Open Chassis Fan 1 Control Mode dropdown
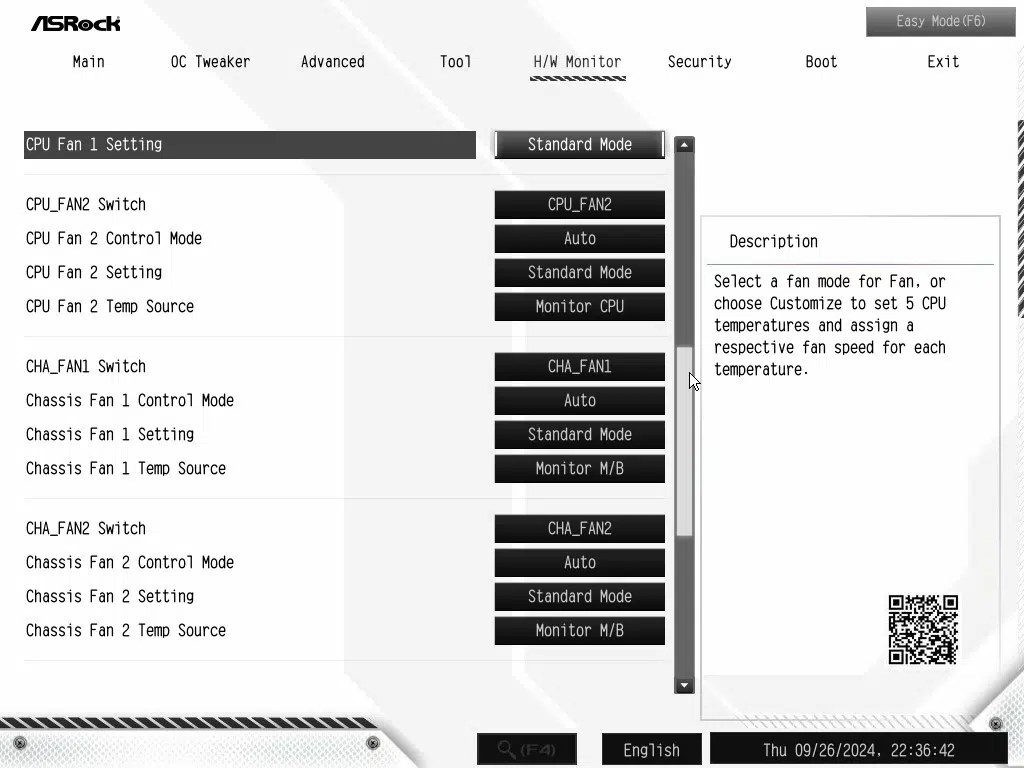The height and width of the screenshot is (768, 1024). click(x=579, y=400)
